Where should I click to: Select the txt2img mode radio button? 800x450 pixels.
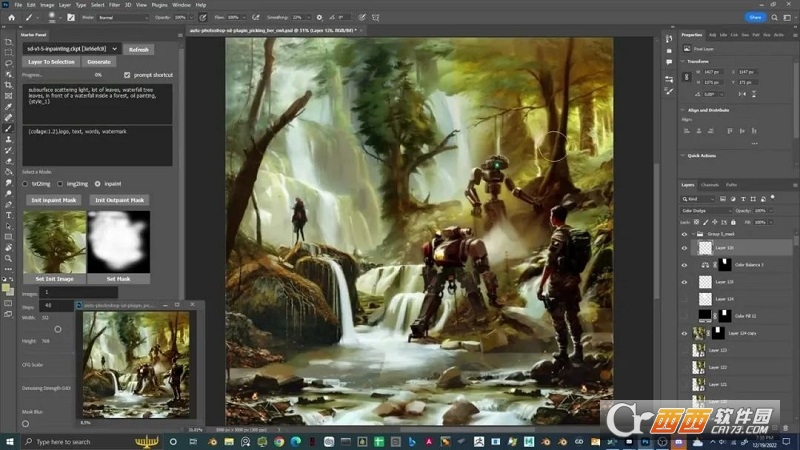[x=25, y=184]
